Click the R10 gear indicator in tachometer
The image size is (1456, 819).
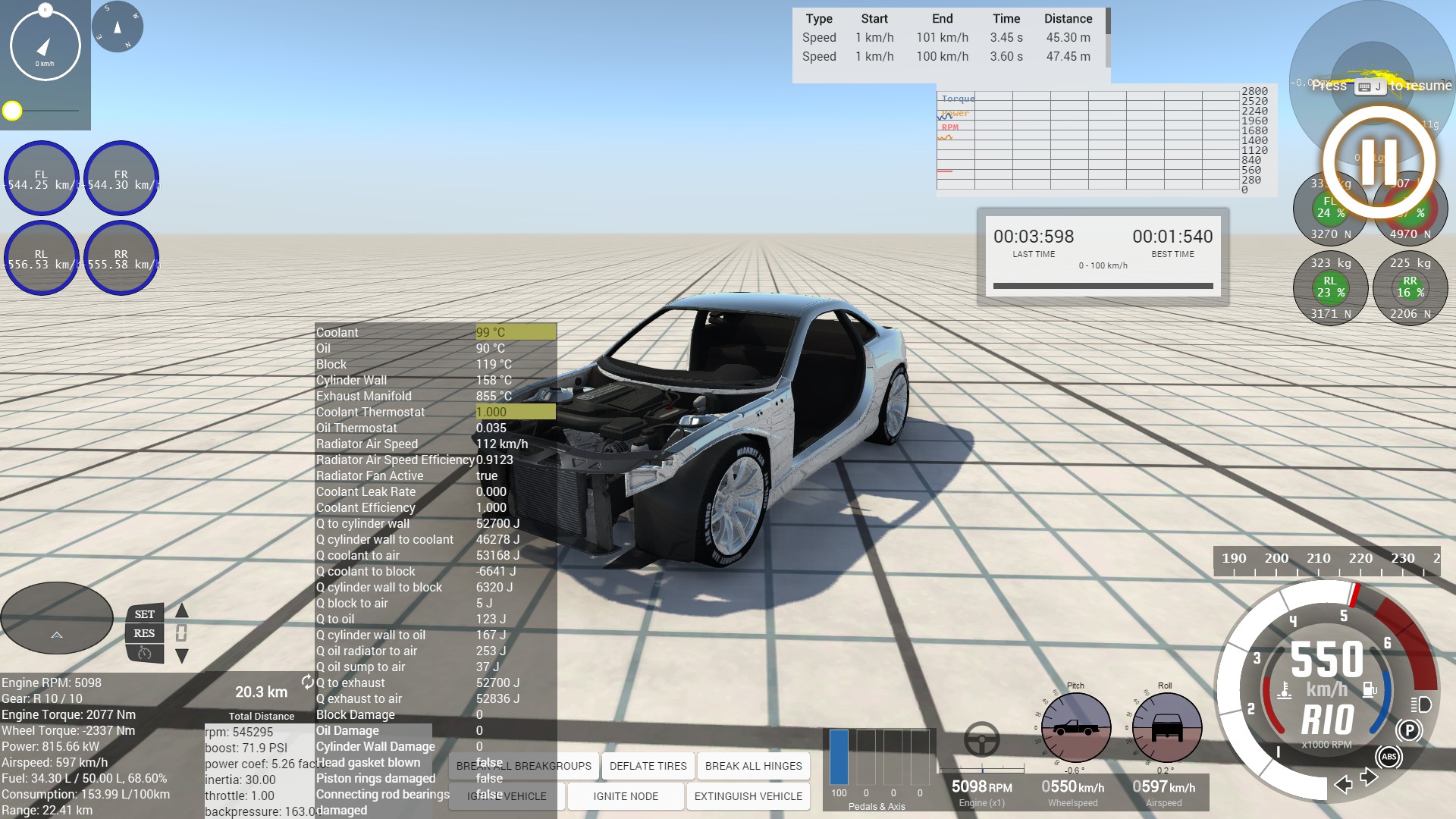coord(1328,720)
